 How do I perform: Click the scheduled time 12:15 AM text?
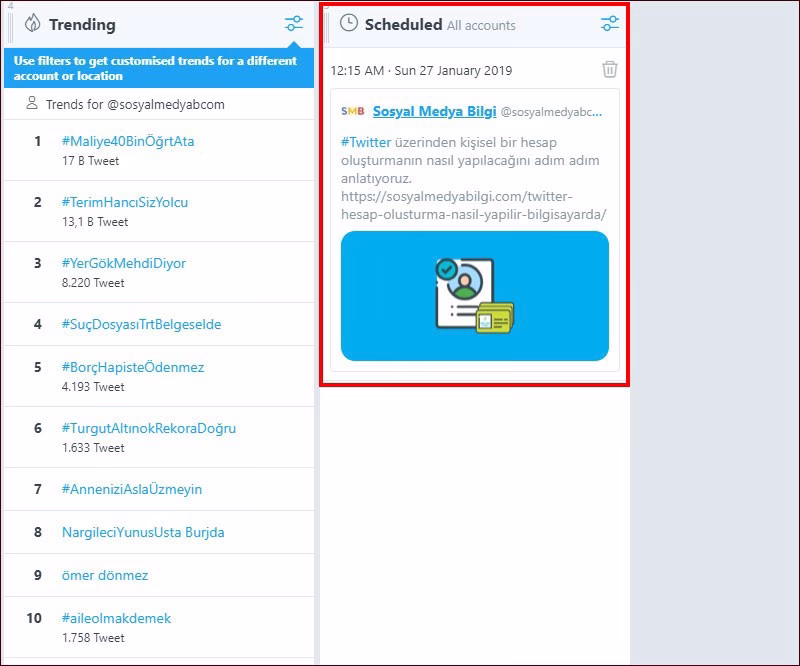[421, 70]
